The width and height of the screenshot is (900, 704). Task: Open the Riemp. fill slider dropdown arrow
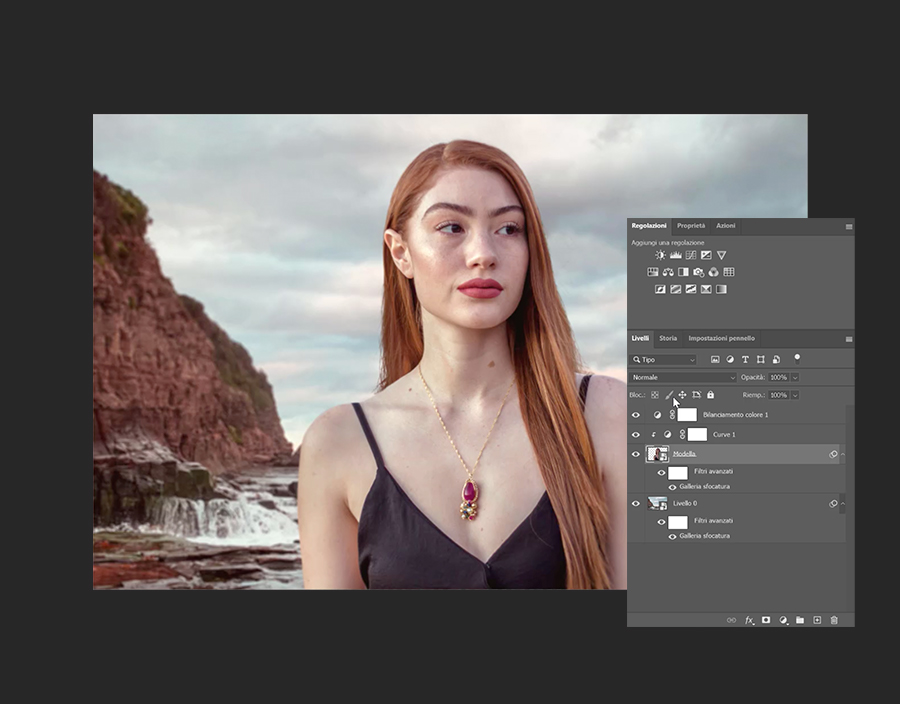796,395
